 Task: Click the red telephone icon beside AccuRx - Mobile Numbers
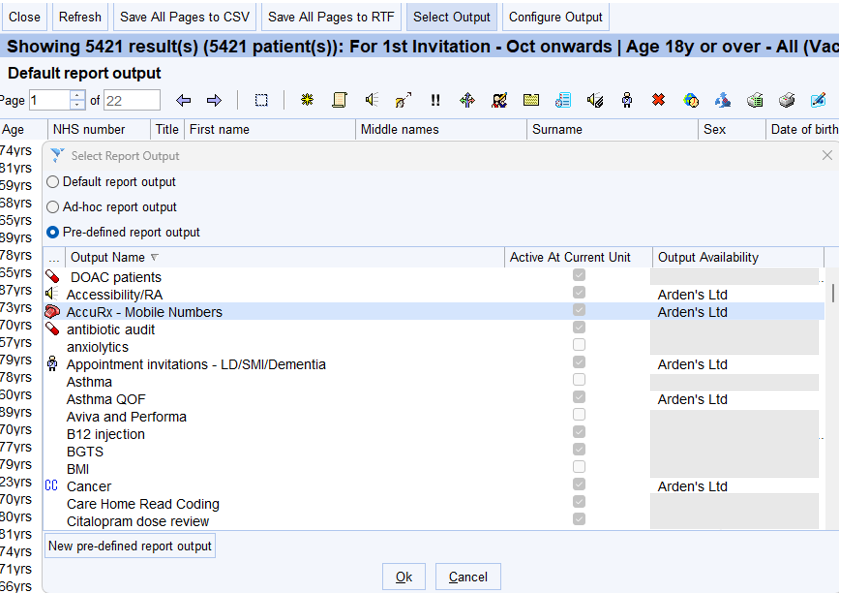[51, 311]
